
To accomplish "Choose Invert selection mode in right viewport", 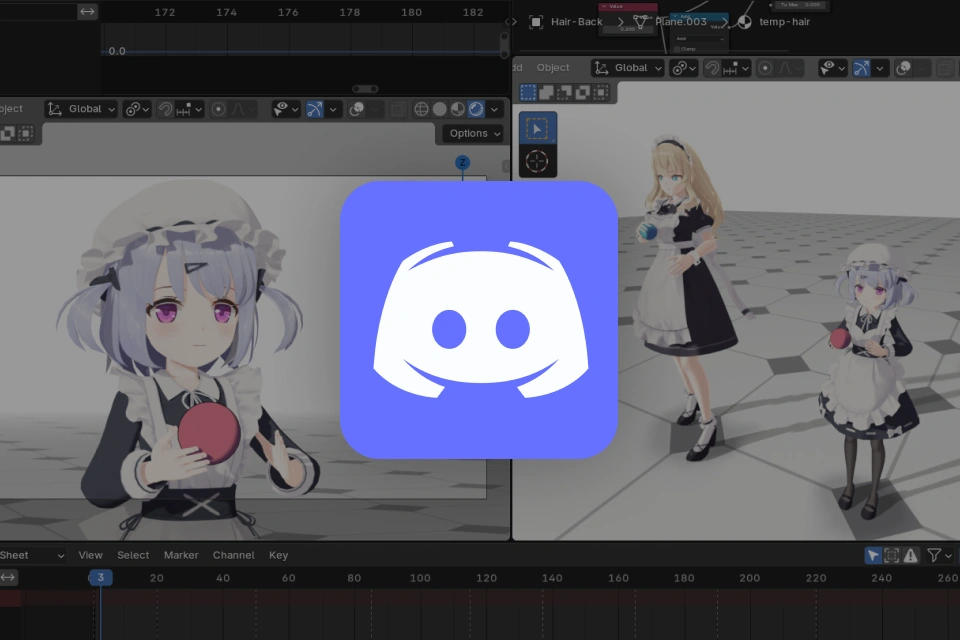I will click(x=583, y=92).
